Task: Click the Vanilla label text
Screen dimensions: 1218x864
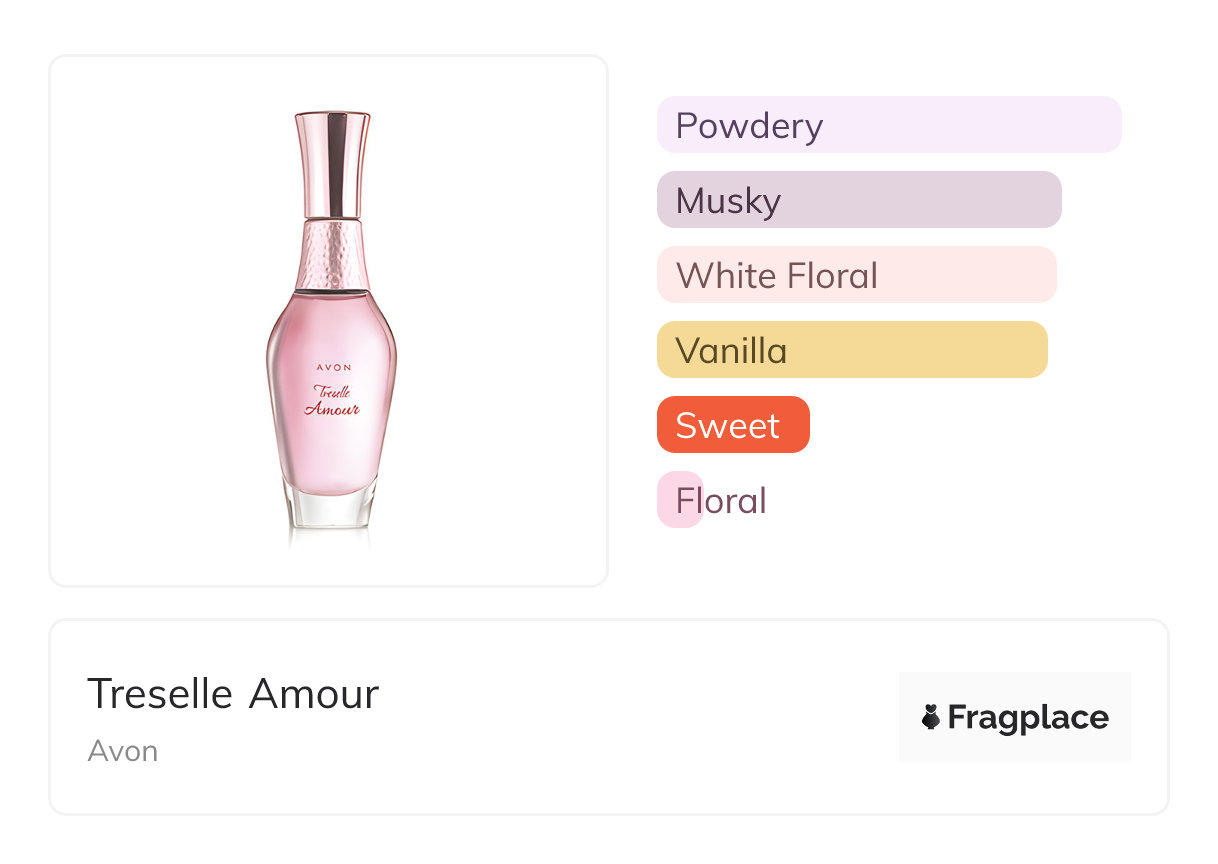Action: [731, 351]
